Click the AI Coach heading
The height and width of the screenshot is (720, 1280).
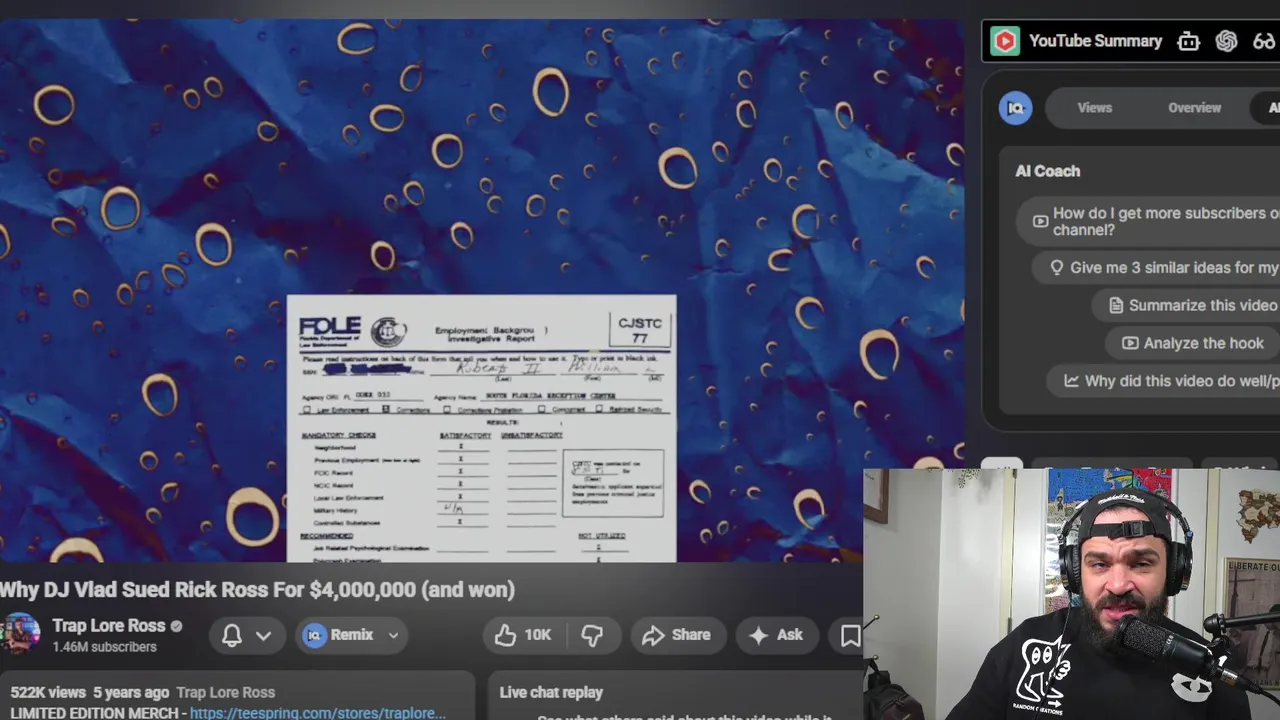click(1047, 171)
